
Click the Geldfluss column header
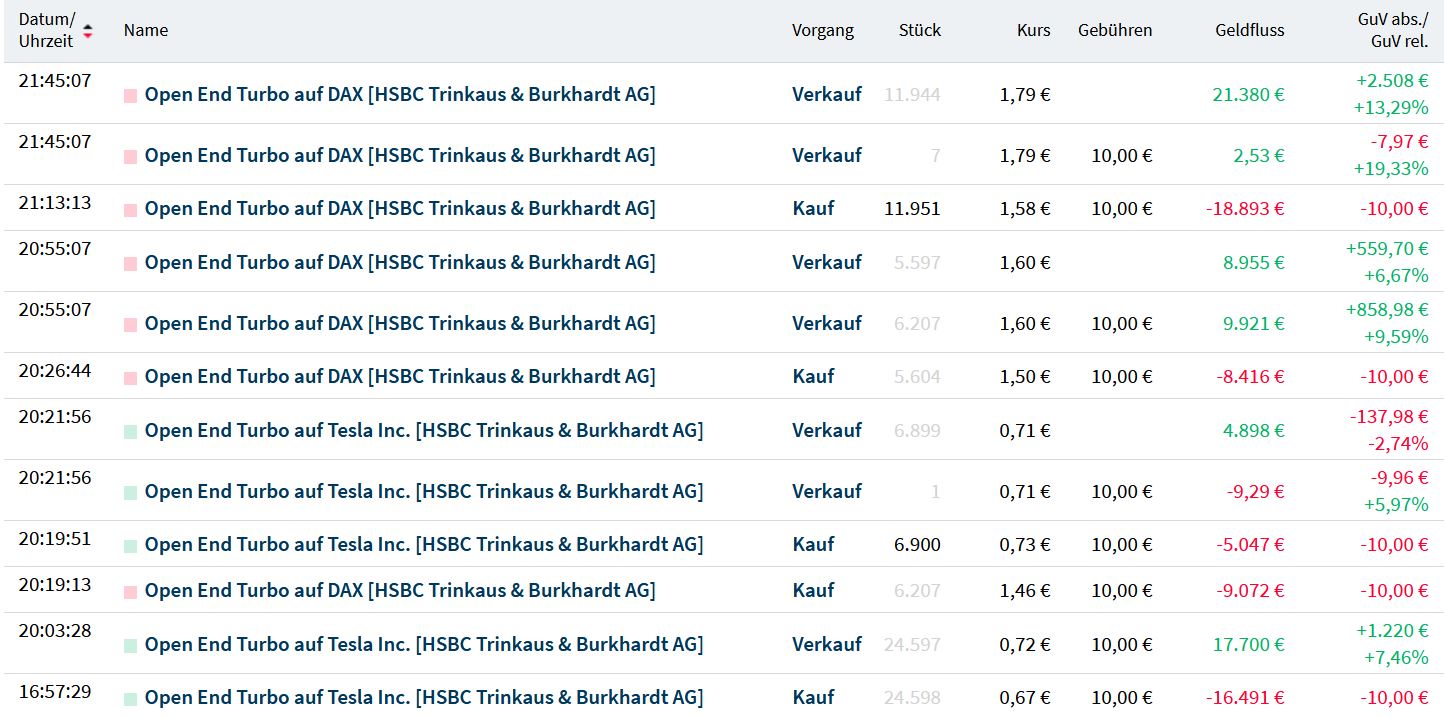point(1250,30)
